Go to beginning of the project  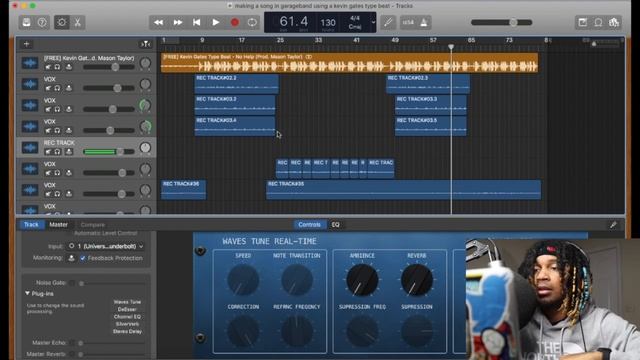(196, 22)
